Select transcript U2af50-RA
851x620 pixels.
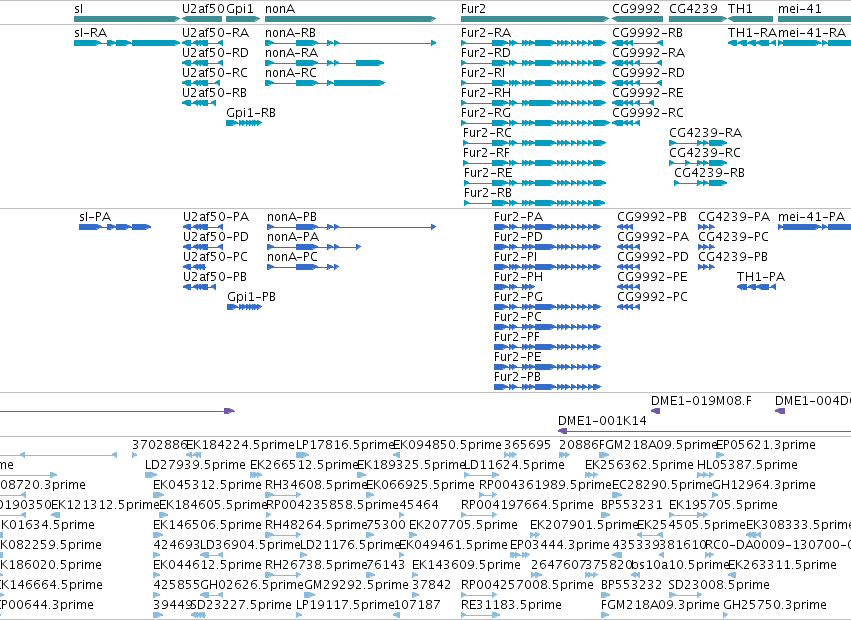pyautogui.click(x=202, y=43)
